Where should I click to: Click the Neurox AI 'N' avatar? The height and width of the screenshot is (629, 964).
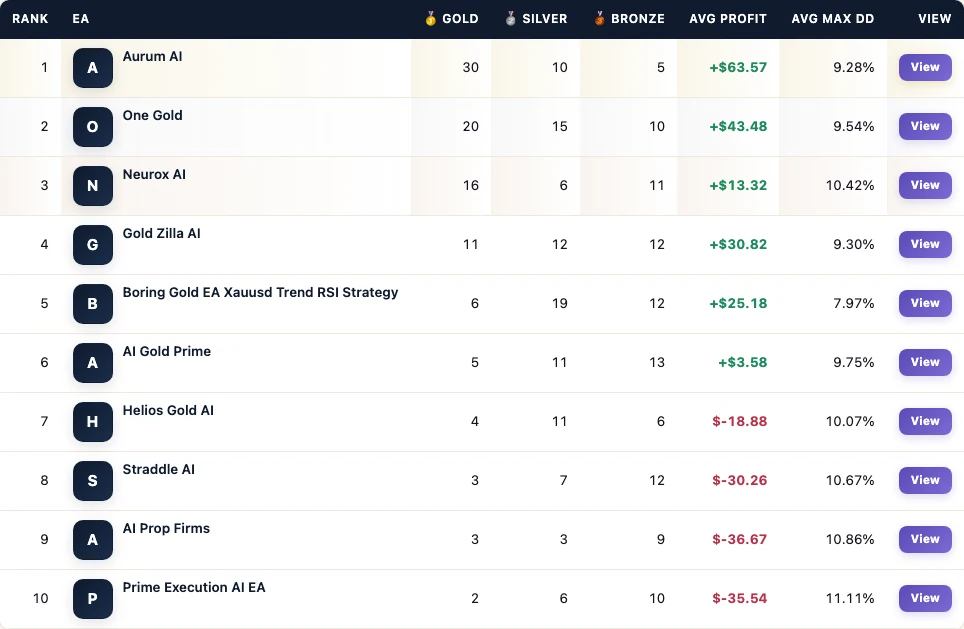(x=93, y=186)
